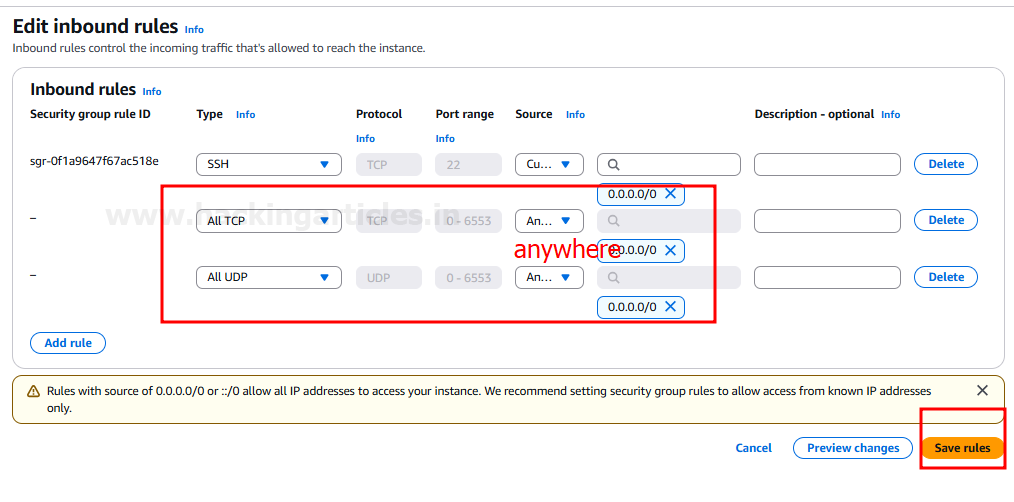Expand the Anywhere source dropdown for All TCP
This screenshot has height=502, width=1014.
tap(549, 221)
